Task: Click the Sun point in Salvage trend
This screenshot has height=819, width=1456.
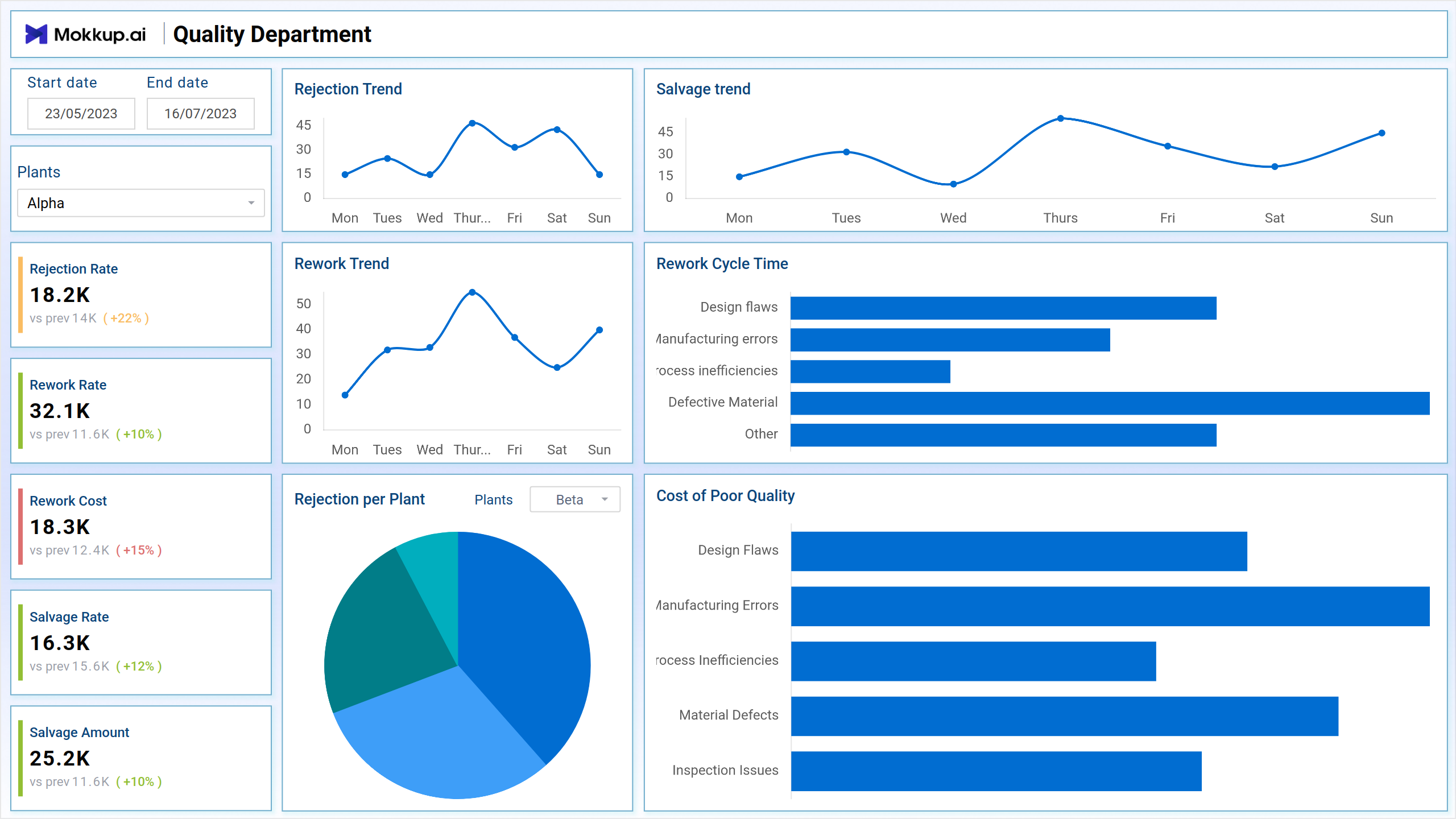Action: [1381, 133]
